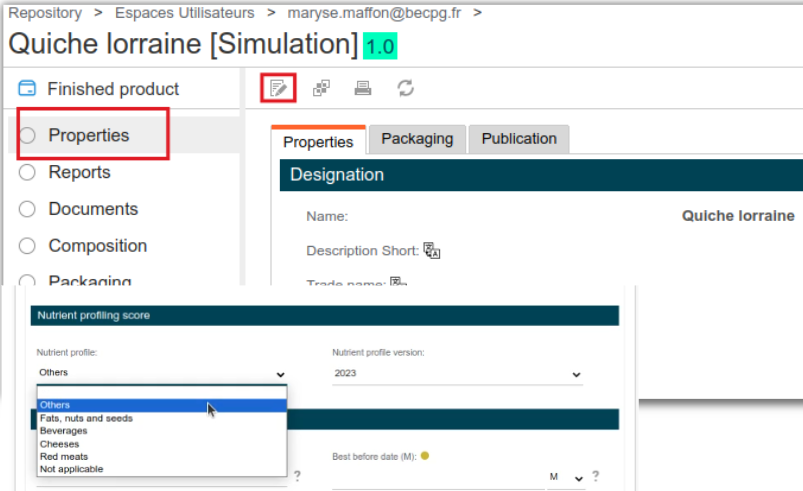Select the Composition radio in sidebar
Viewport: 803px width, 491px height.
pos(27,246)
